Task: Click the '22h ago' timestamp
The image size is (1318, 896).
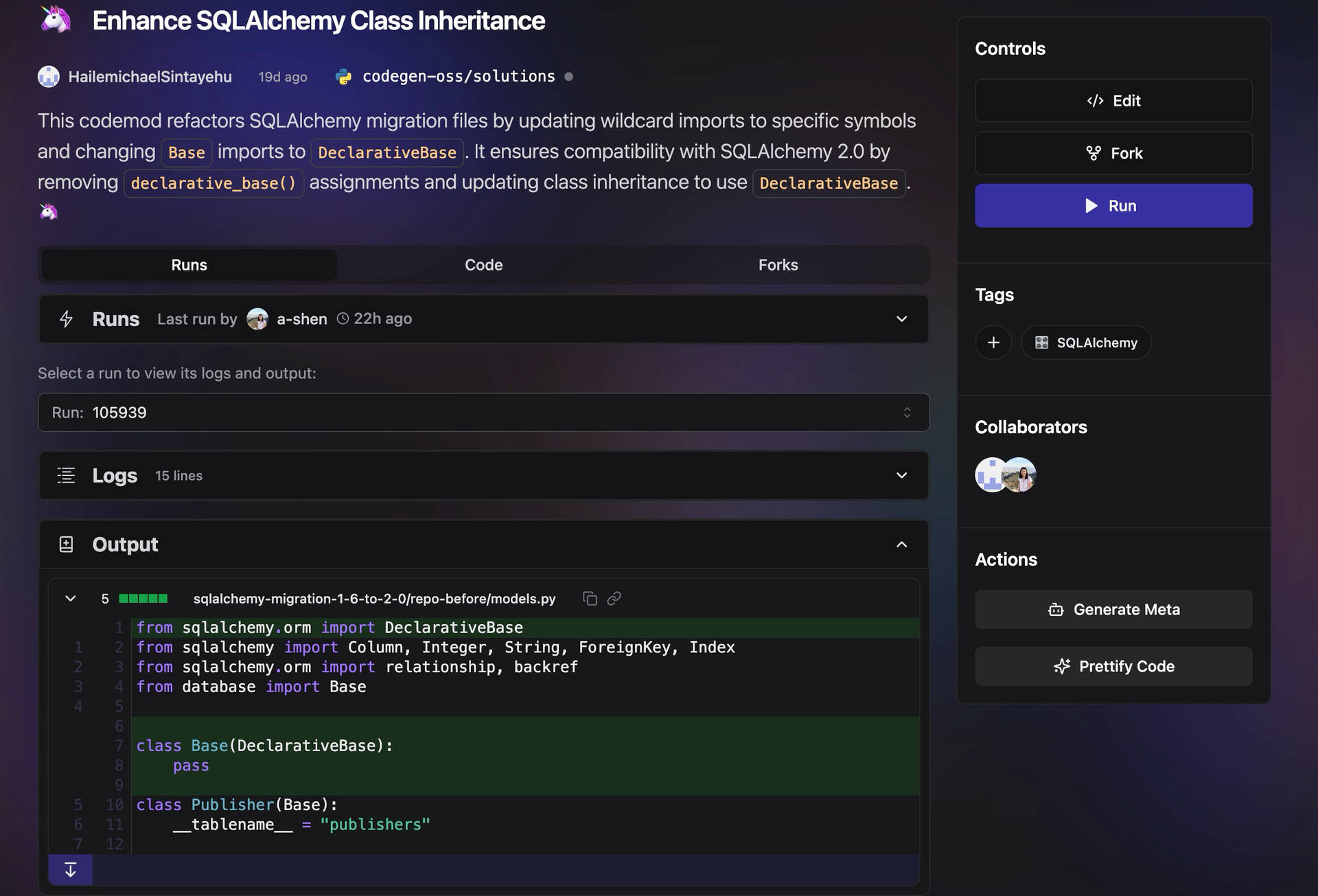Action: click(x=382, y=319)
